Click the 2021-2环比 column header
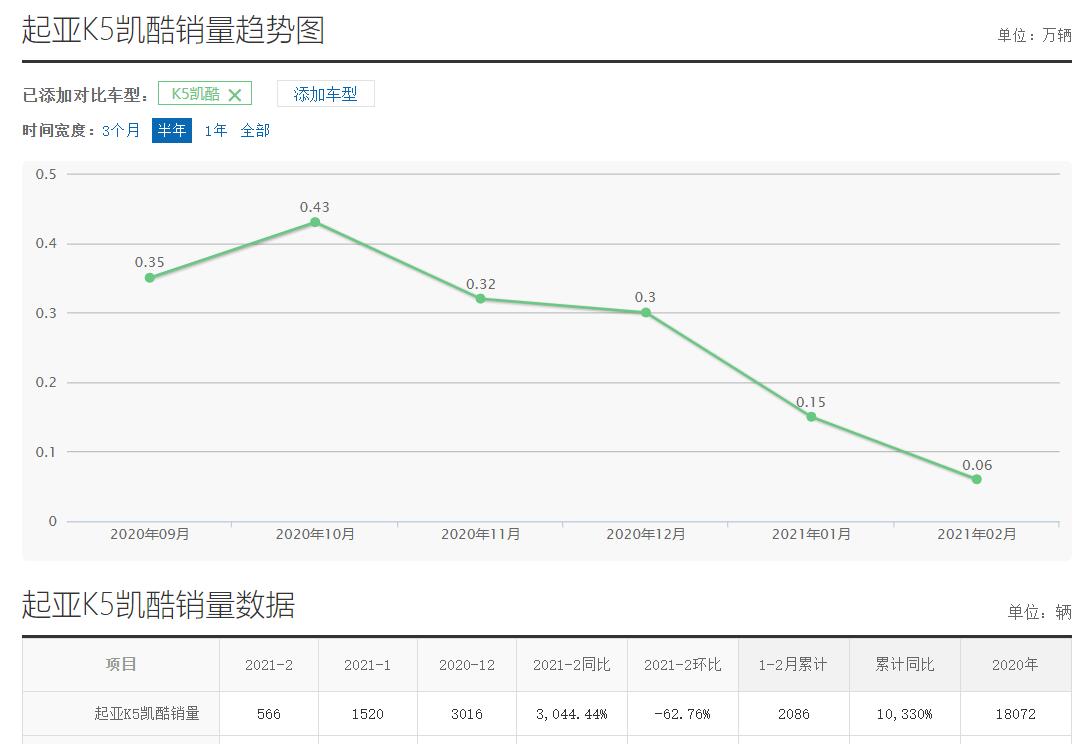The width and height of the screenshot is (1081, 744). (x=683, y=665)
